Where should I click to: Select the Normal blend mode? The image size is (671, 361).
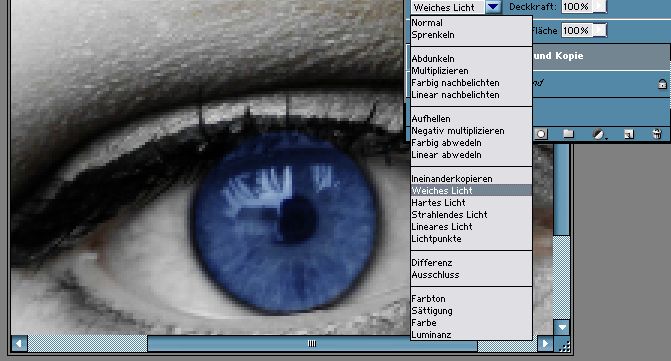point(471,23)
